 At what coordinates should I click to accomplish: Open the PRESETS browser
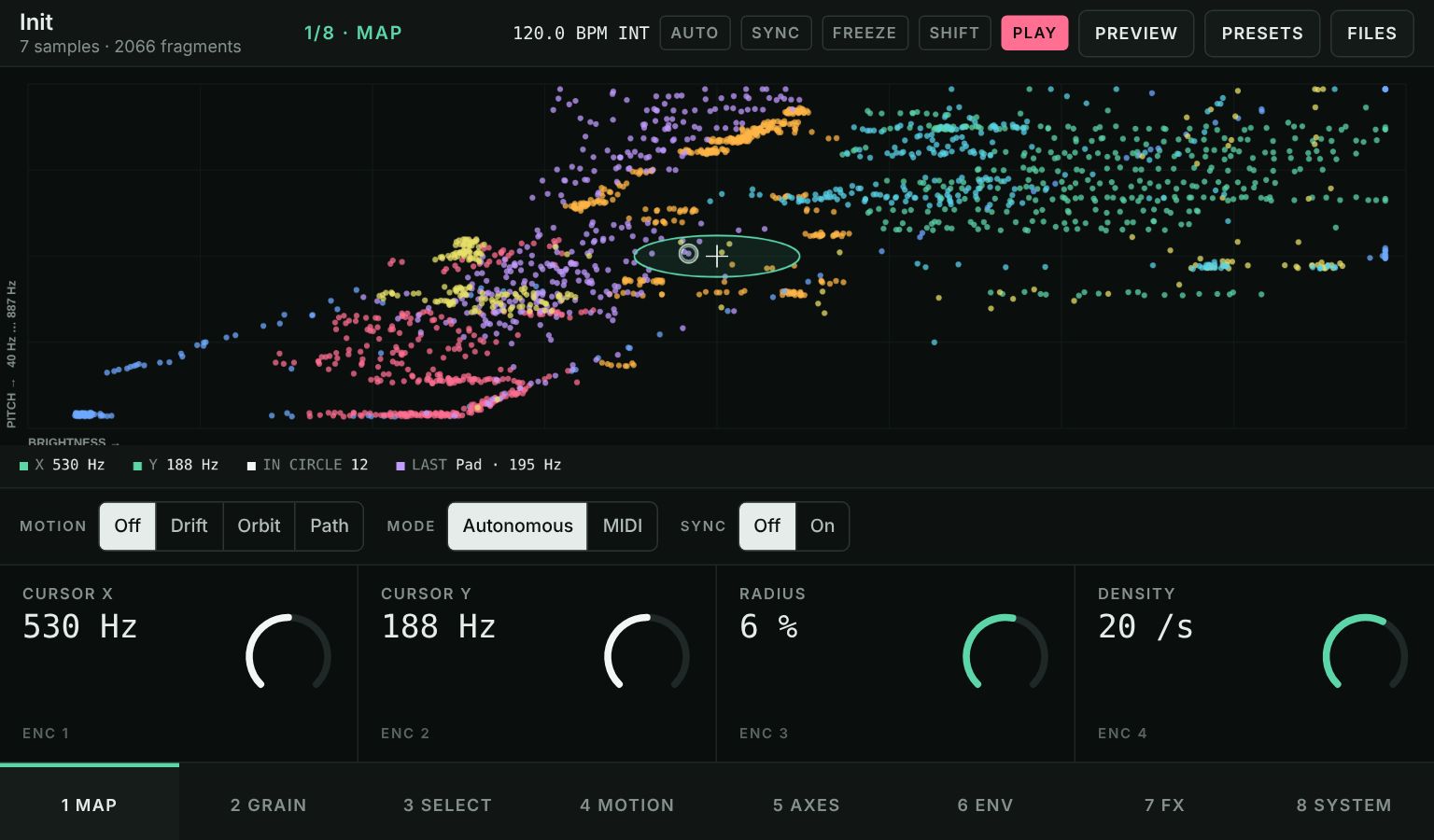pyautogui.click(x=1262, y=34)
